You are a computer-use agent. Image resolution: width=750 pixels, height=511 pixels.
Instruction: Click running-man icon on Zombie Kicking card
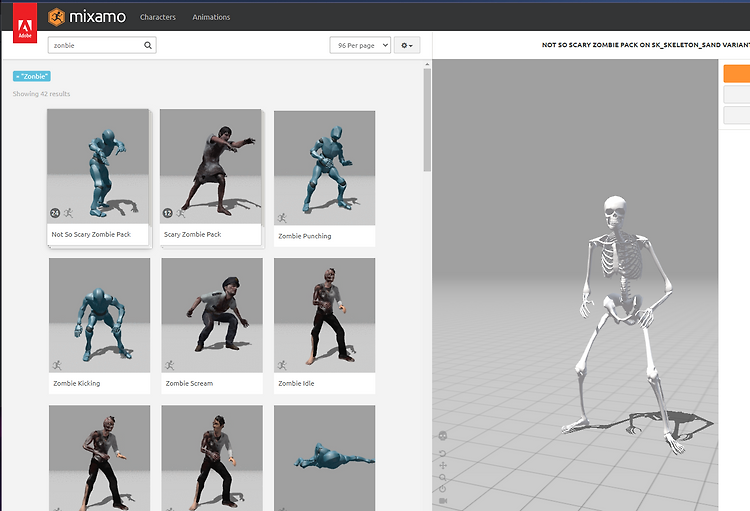click(x=57, y=365)
